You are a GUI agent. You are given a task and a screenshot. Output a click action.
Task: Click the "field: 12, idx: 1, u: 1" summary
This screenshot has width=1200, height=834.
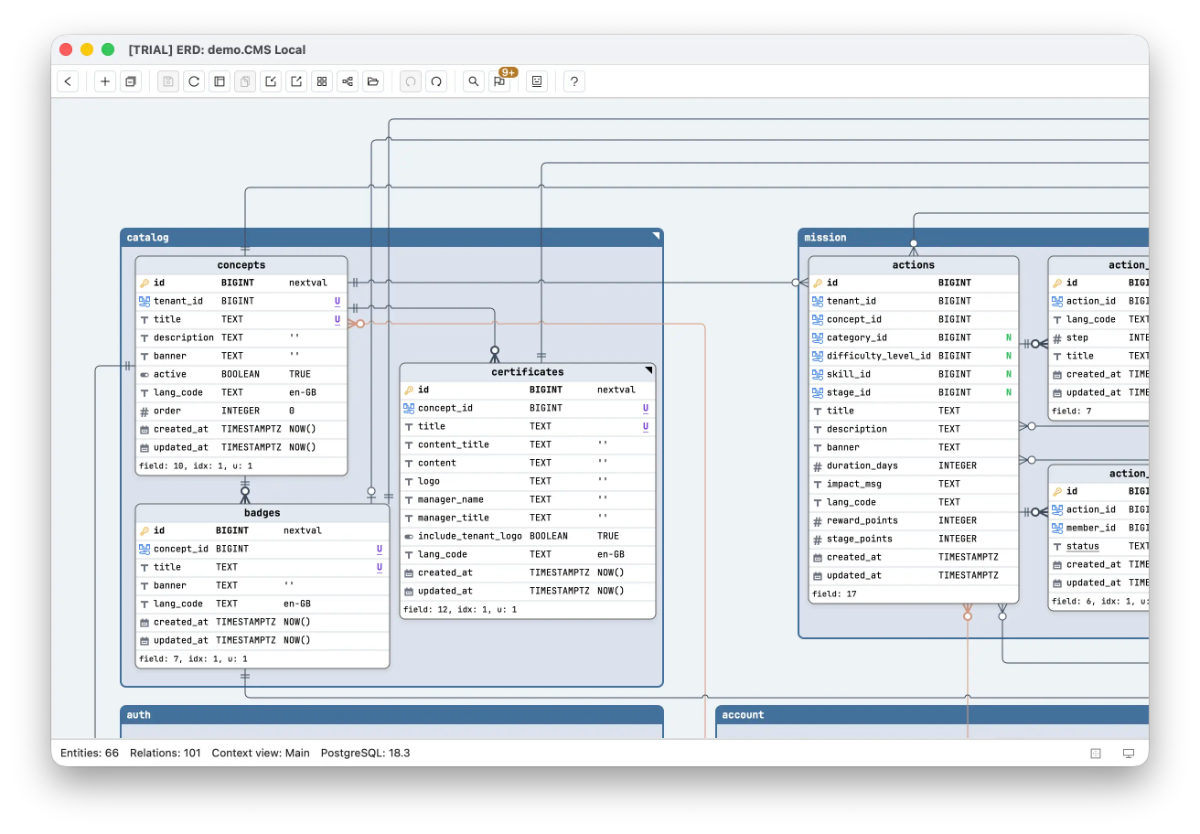tap(460, 609)
